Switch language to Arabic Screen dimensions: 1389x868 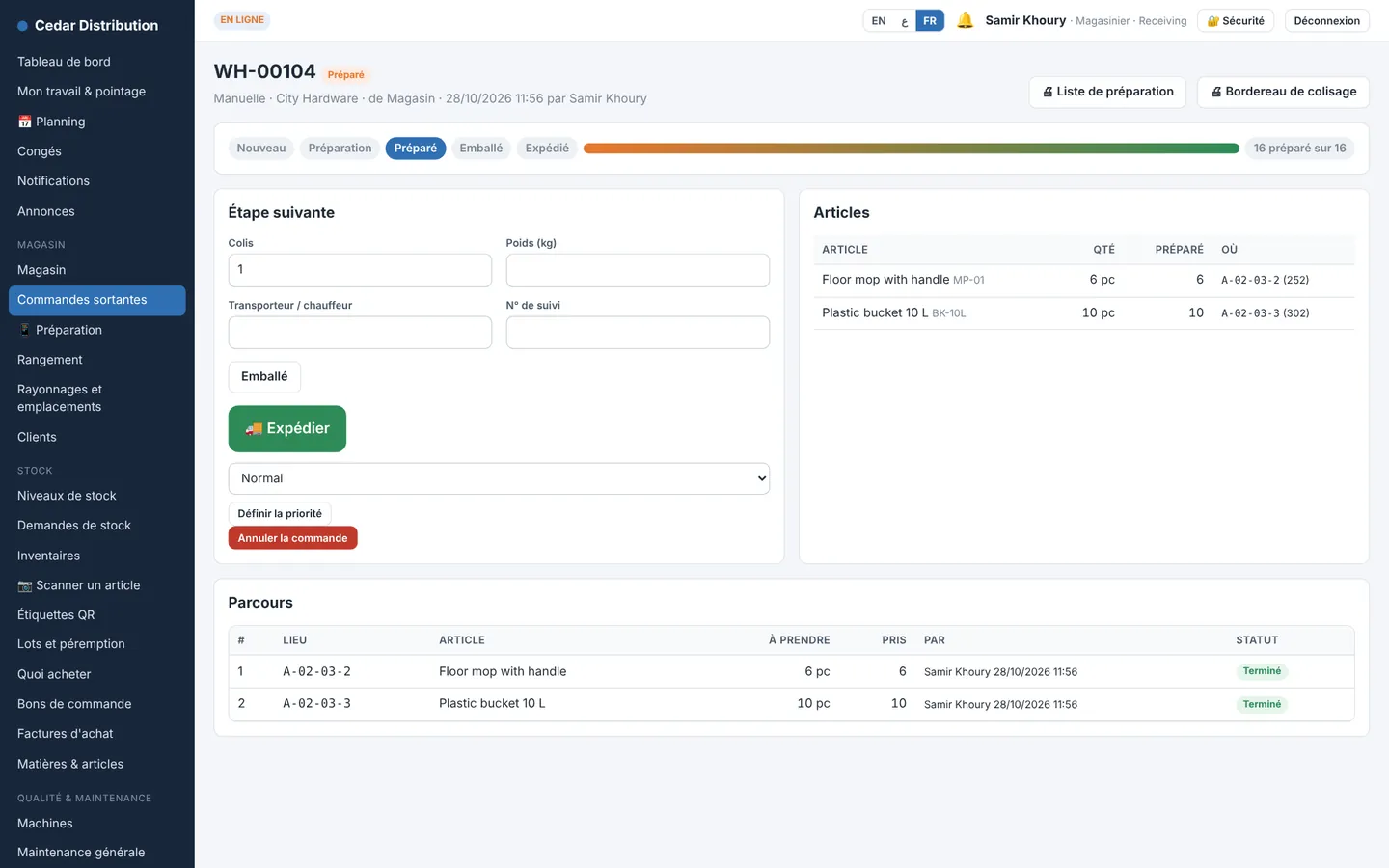point(904,20)
